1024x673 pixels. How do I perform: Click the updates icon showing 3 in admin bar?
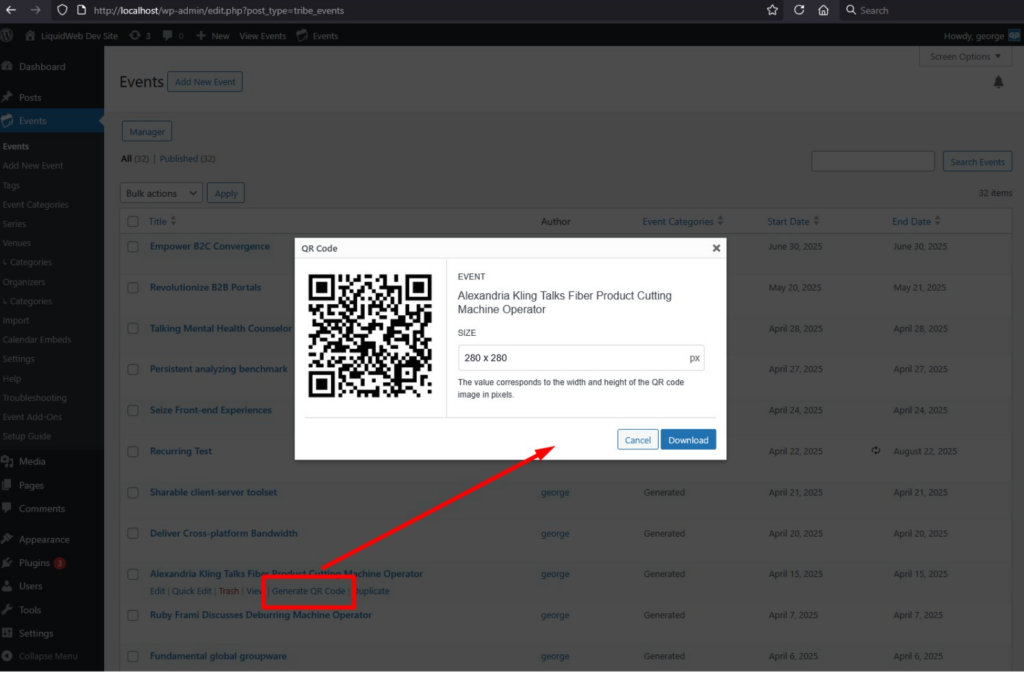click(140, 34)
